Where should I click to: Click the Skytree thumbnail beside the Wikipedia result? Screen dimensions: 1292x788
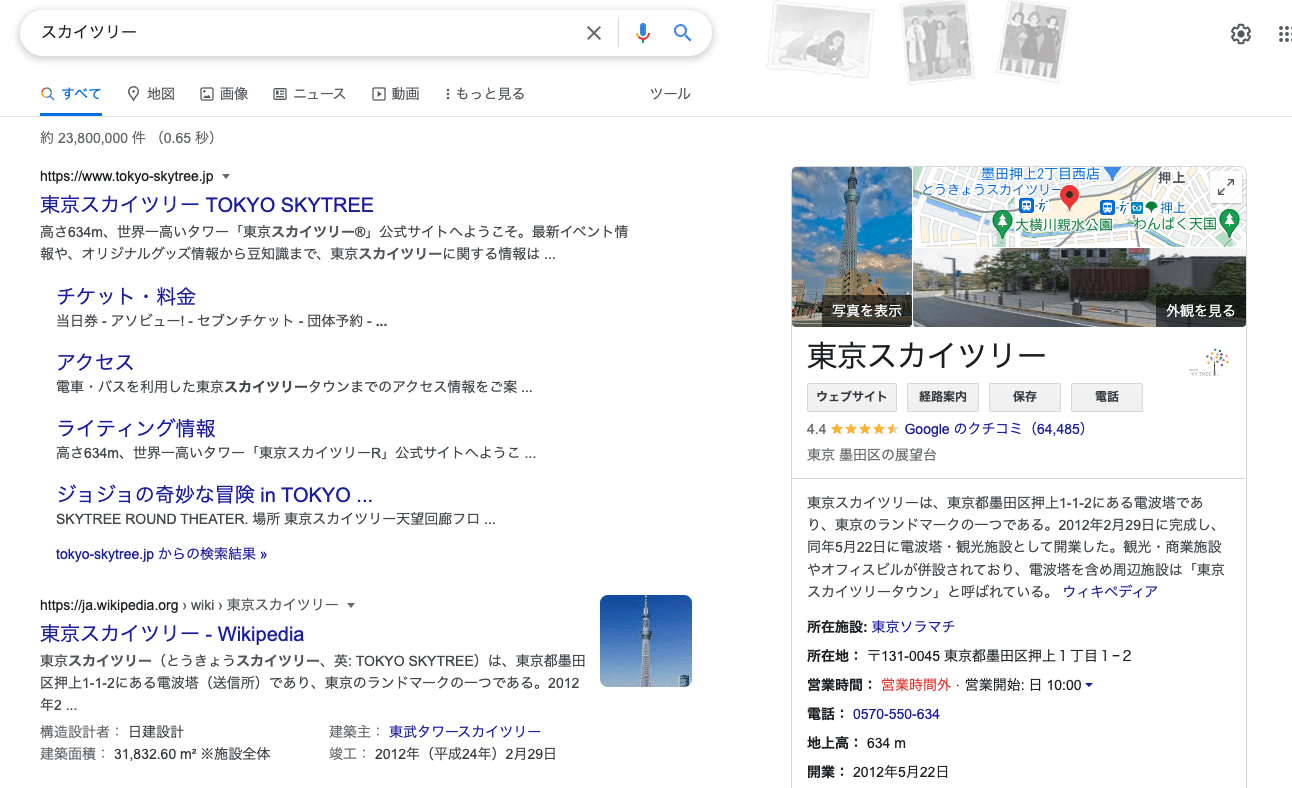click(x=646, y=641)
